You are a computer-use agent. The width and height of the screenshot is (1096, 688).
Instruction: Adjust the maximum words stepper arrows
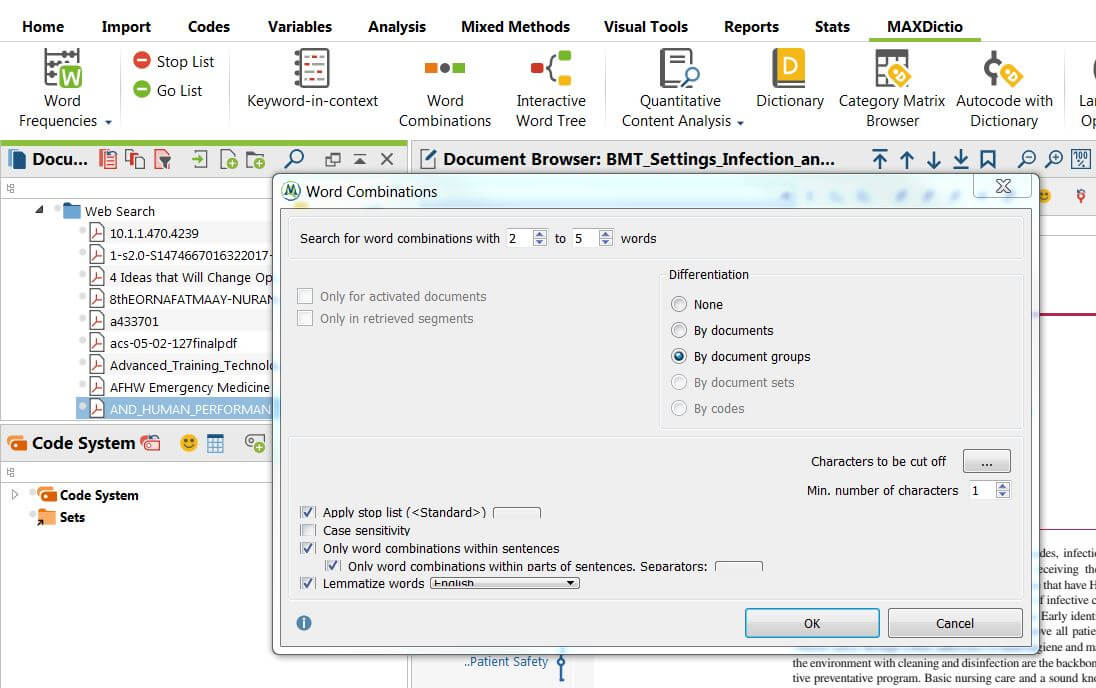(606, 238)
